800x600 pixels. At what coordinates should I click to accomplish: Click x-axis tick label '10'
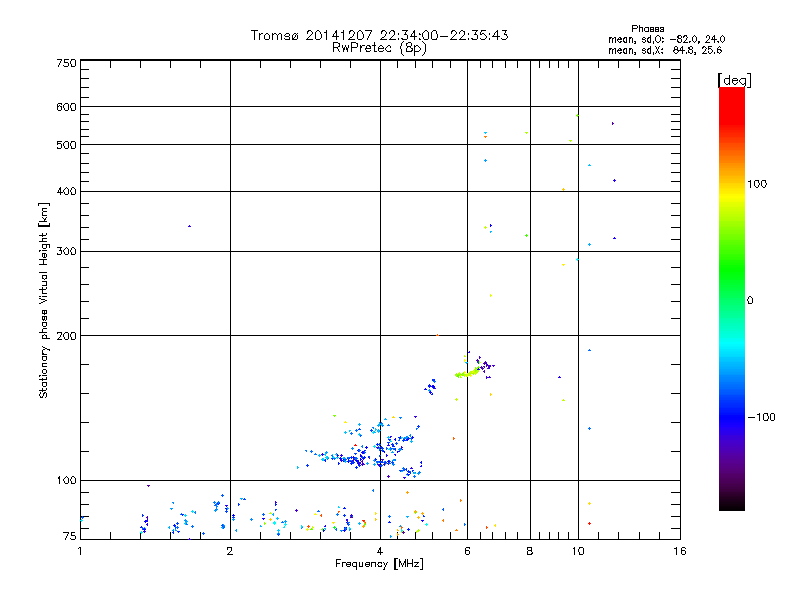578,551
